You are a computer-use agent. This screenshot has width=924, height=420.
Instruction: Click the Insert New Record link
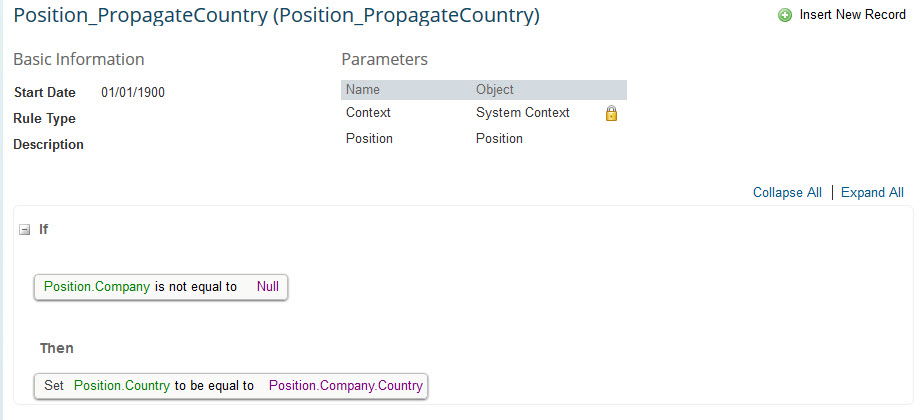pyautogui.click(x=852, y=15)
